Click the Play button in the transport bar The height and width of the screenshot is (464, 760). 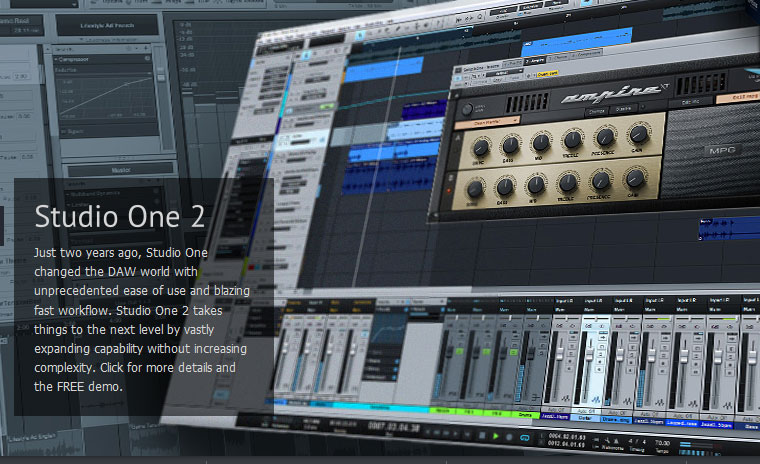pos(495,436)
